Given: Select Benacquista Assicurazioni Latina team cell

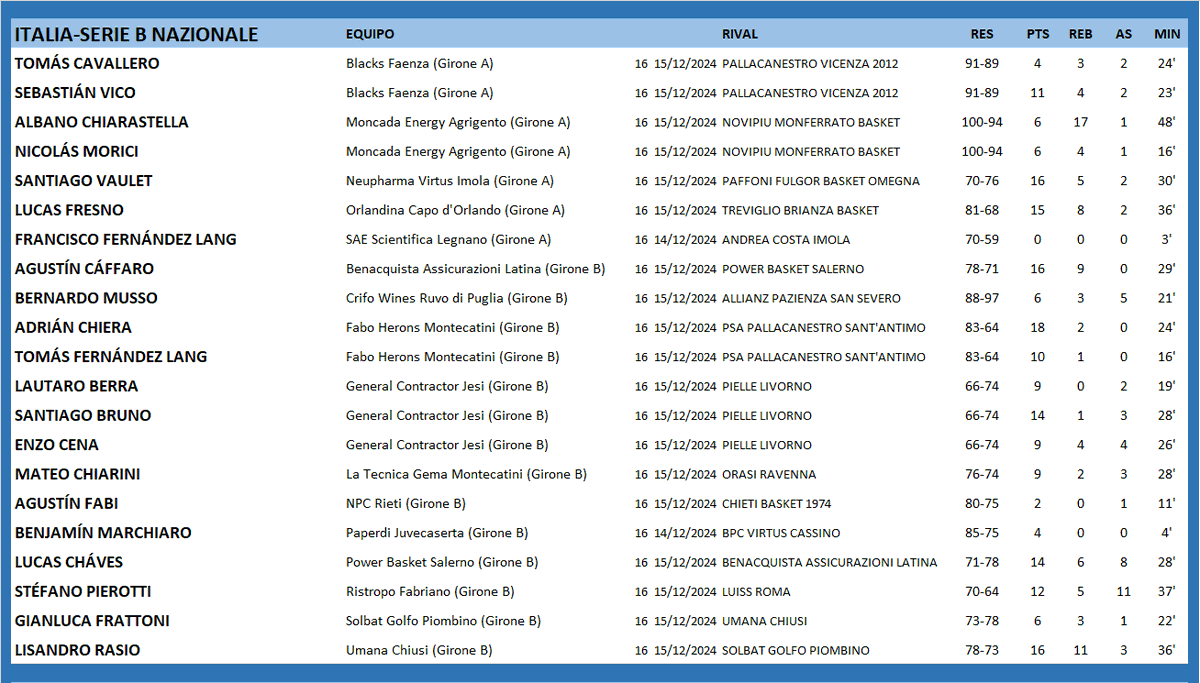Looking at the screenshot, I should (476, 269).
